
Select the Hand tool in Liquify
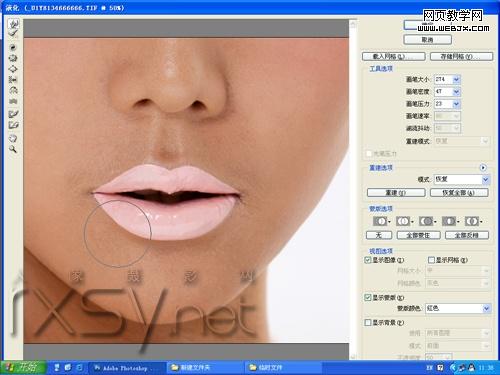pos(13,138)
